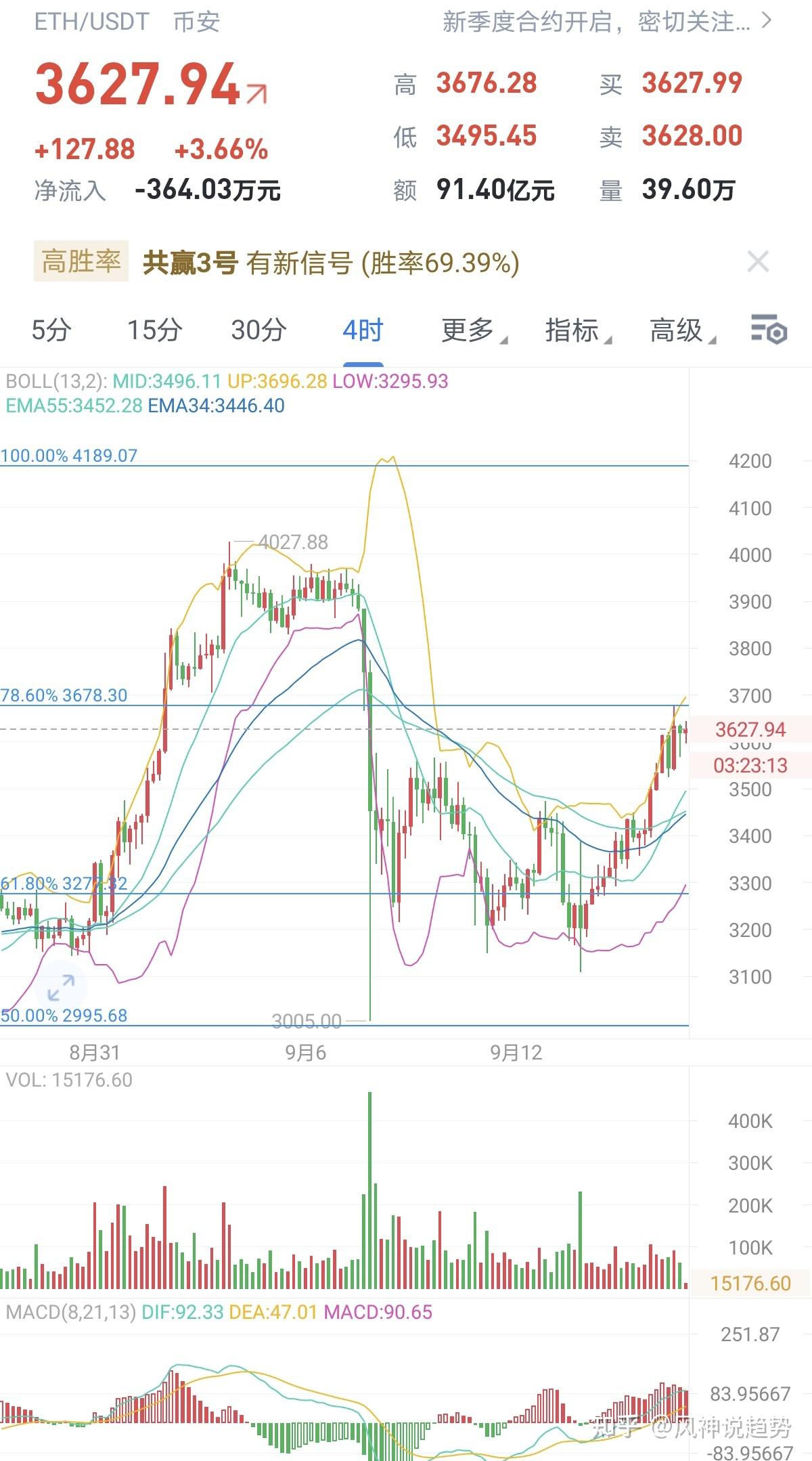
Task: Tap the 4027.88 high price marker
Action: point(293,542)
